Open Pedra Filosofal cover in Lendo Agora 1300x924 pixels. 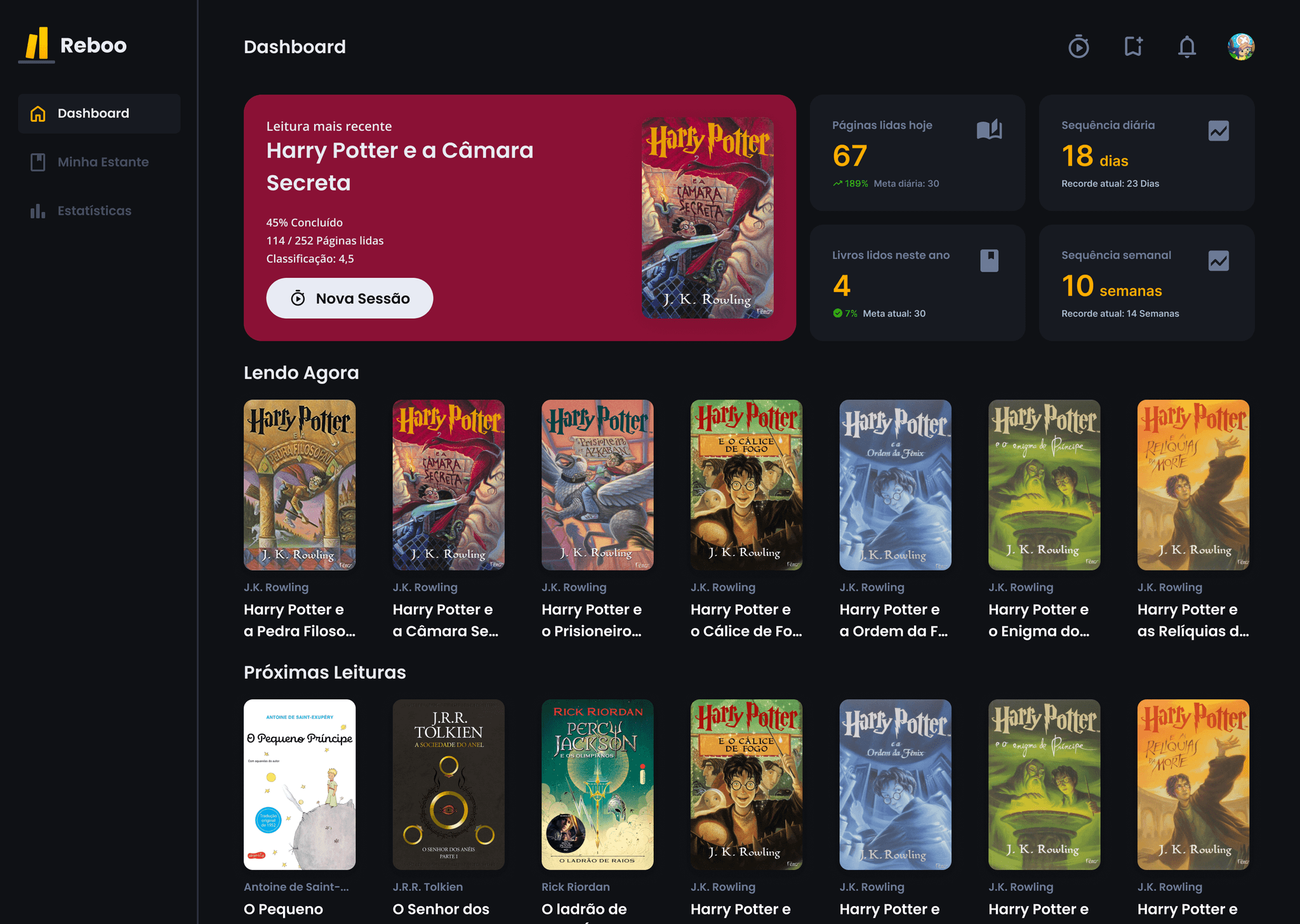coord(300,485)
